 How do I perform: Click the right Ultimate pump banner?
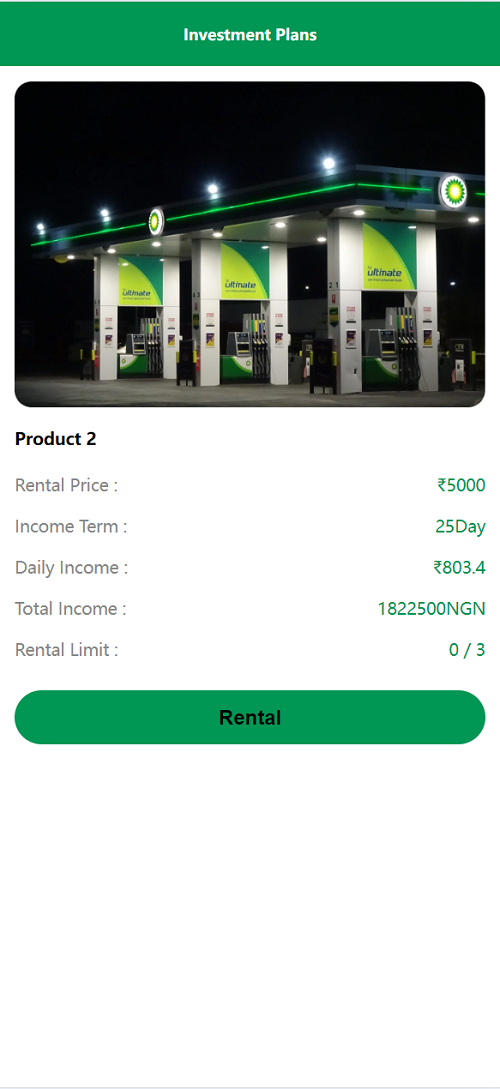point(390,256)
